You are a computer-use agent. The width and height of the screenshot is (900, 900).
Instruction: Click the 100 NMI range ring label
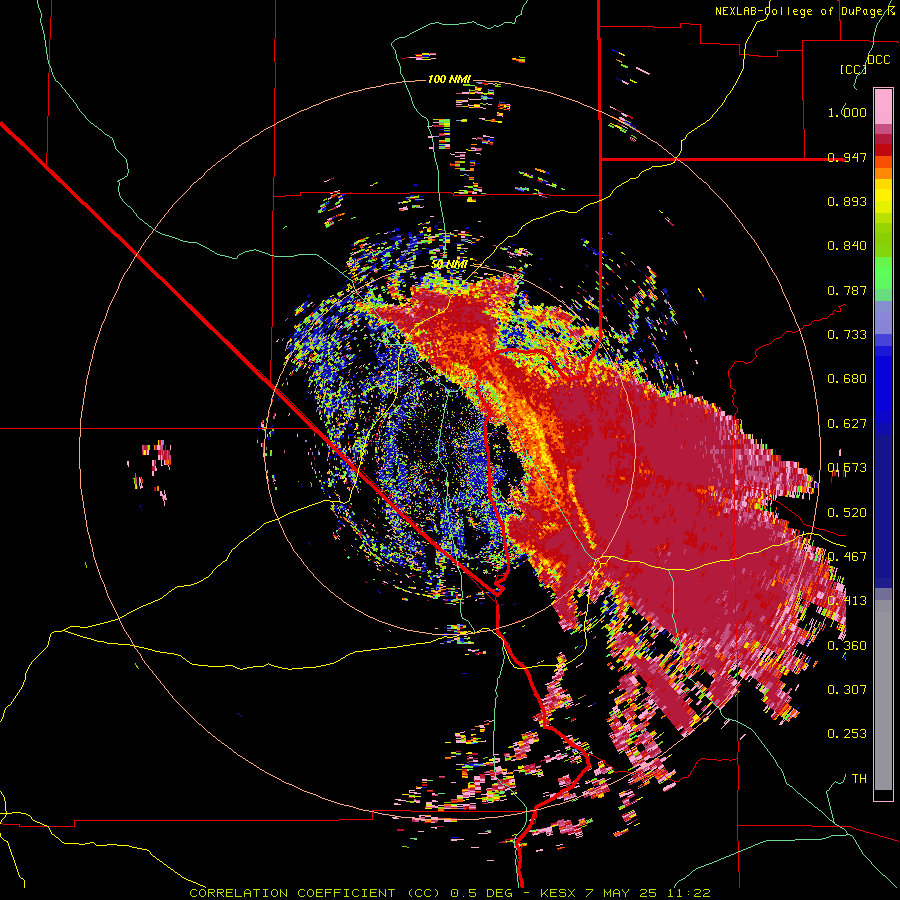tap(449, 79)
